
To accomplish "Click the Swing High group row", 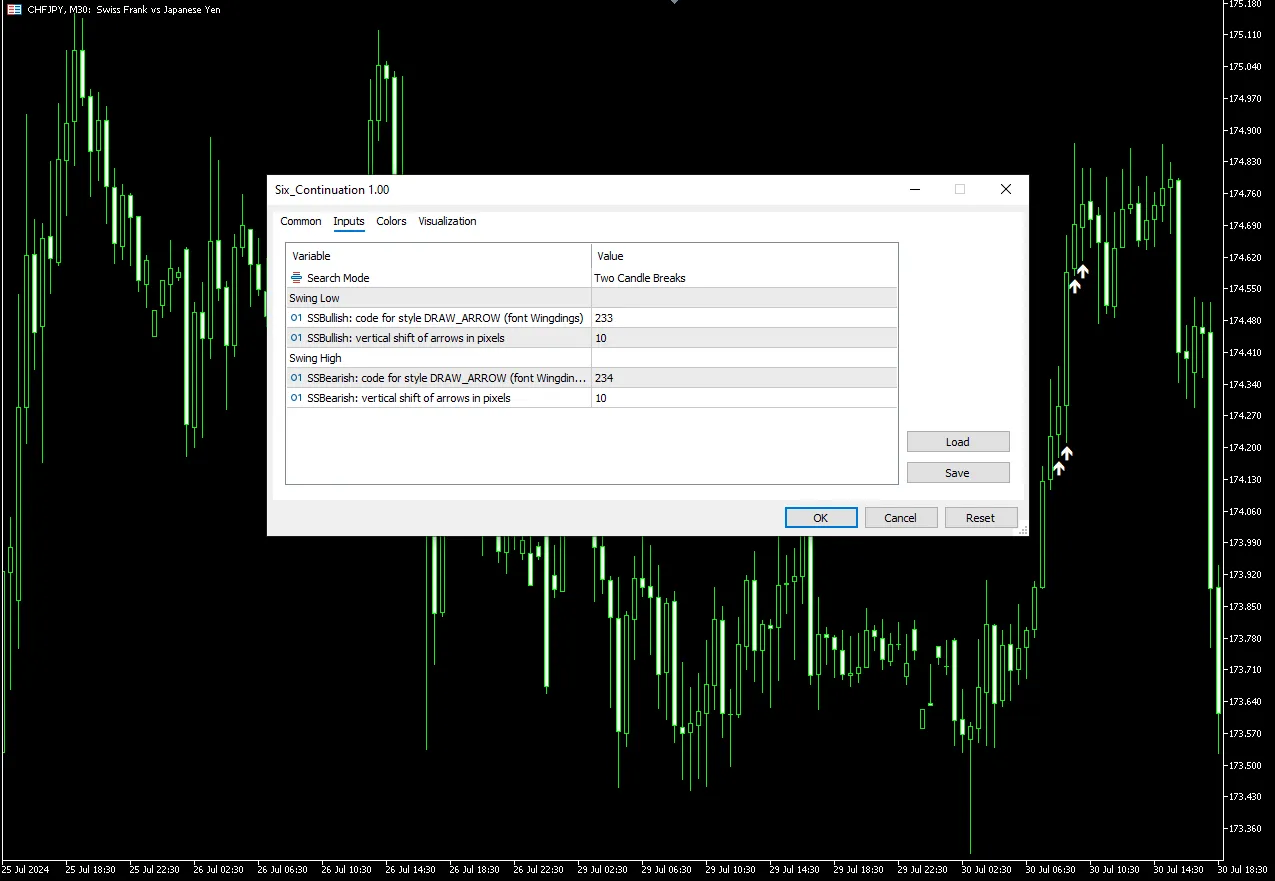I will pos(438,358).
